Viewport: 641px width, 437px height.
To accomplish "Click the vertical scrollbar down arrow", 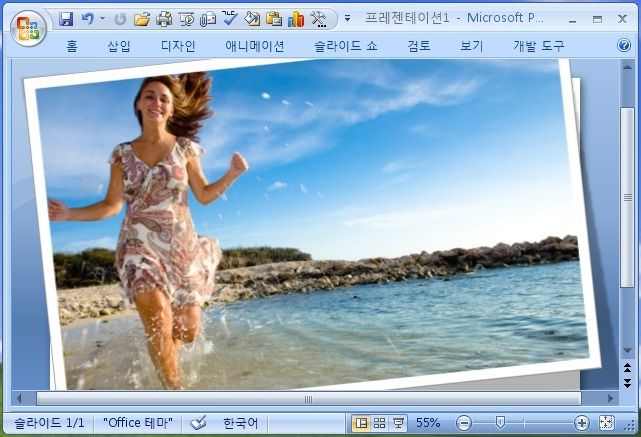I will (x=627, y=351).
